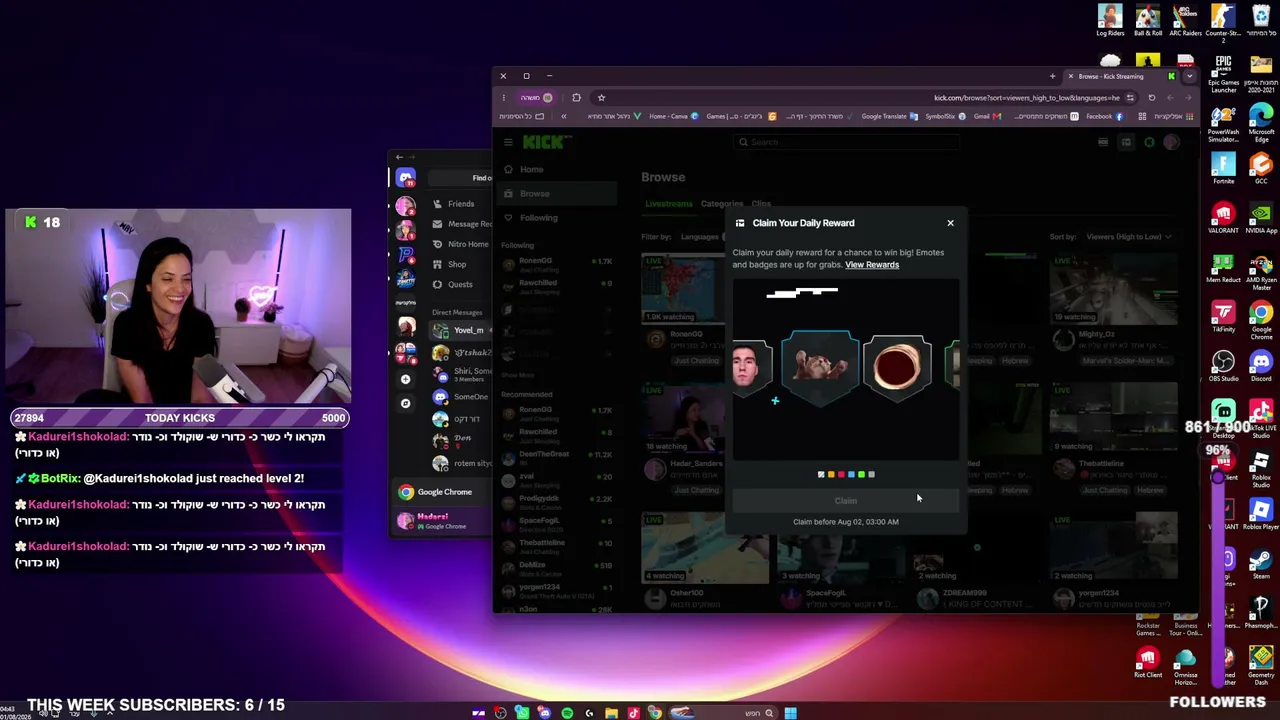Add a server with Discord plus icon
This screenshot has width=1280, height=720.
click(405, 380)
